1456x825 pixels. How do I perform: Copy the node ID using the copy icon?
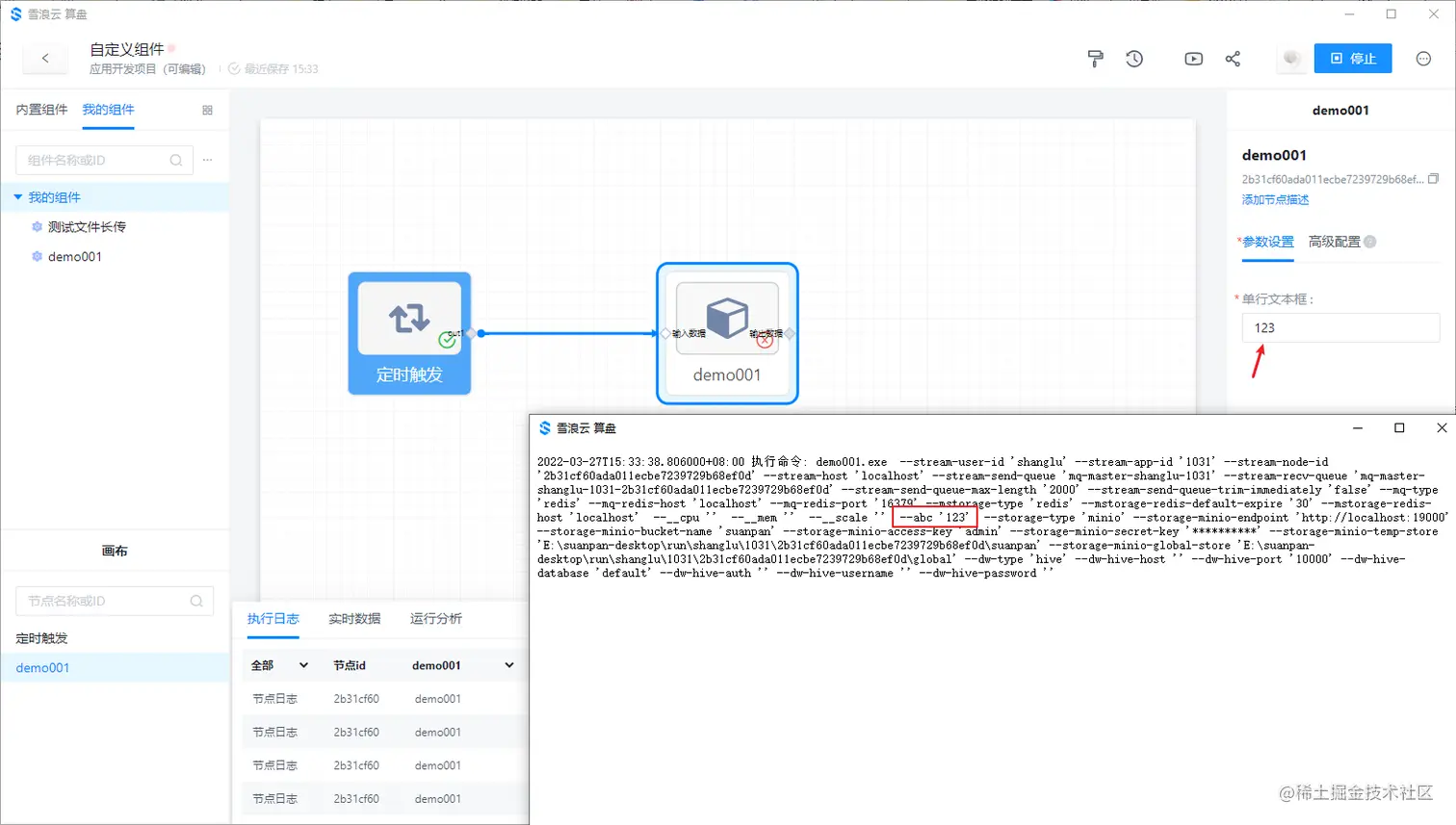point(1433,179)
